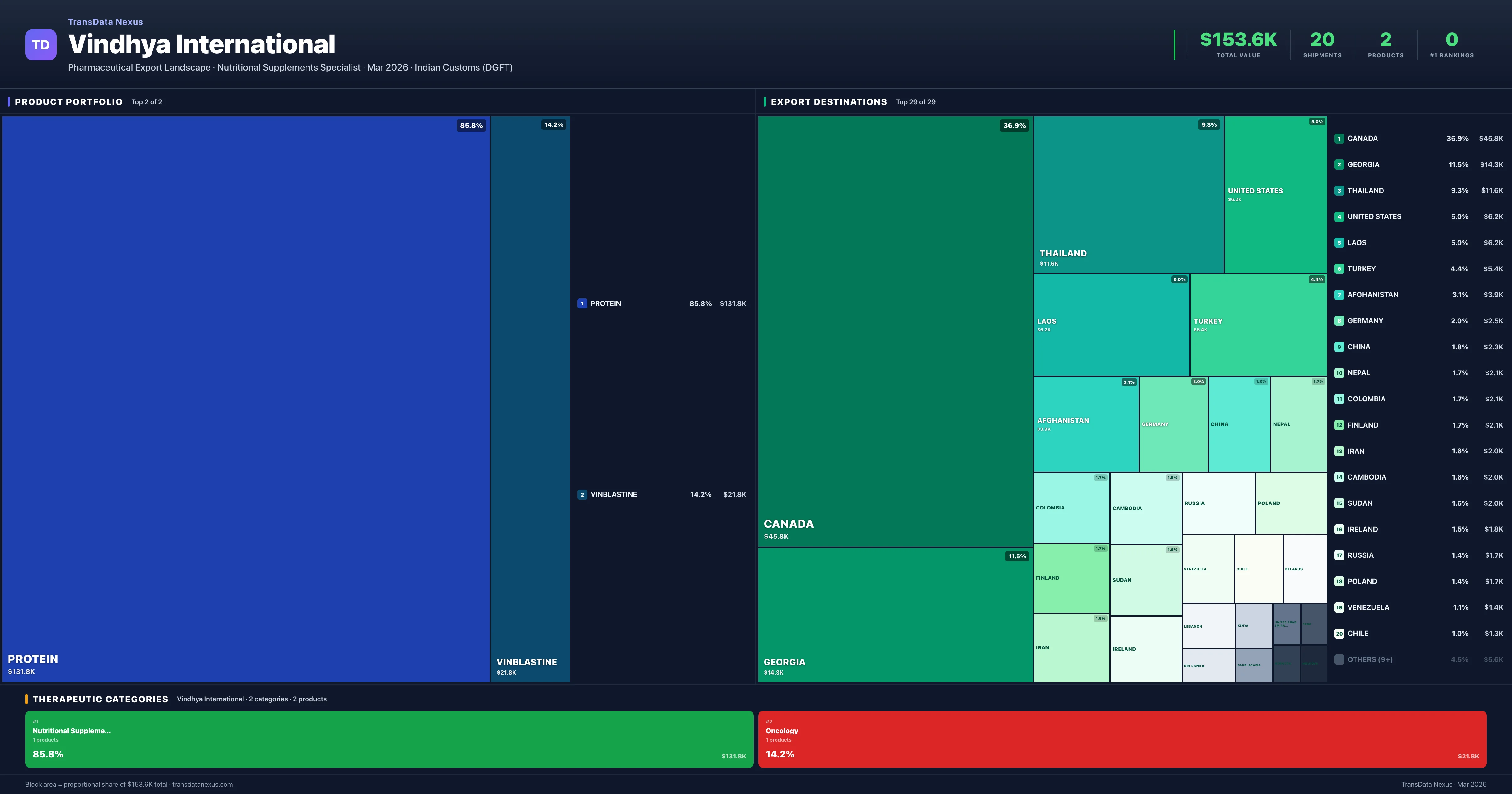Image resolution: width=1512 pixels, height=794 pixels.
Task: Select the Vinblastine product block
Action: coord(530,399)
